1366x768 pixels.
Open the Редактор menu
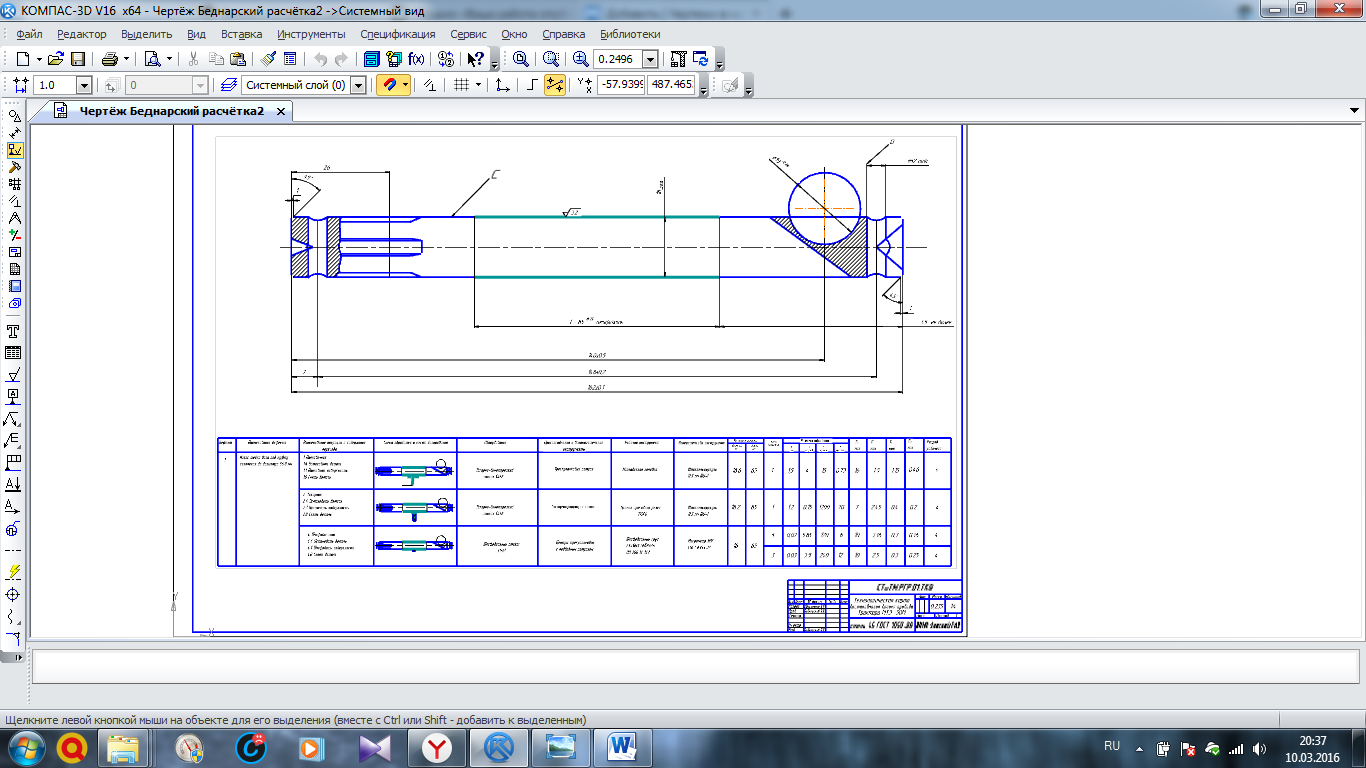82,34
